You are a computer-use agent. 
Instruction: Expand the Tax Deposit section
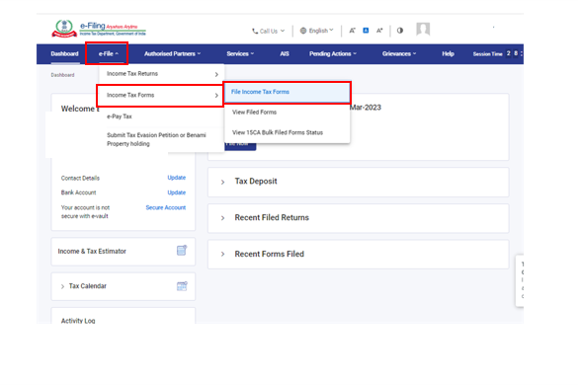tap(358, 182)
